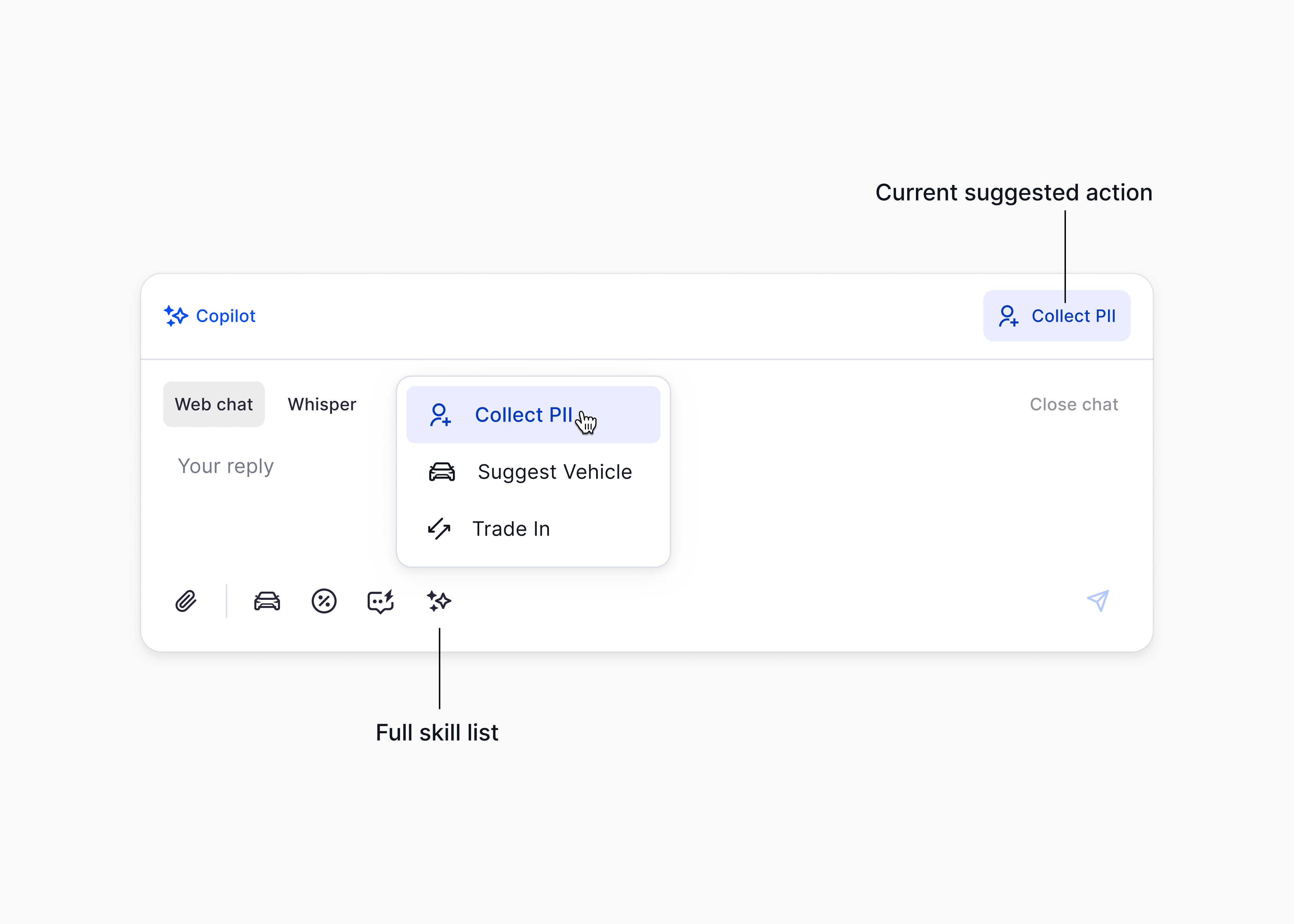Click the send paper-plane icon

coord(1098,600)
